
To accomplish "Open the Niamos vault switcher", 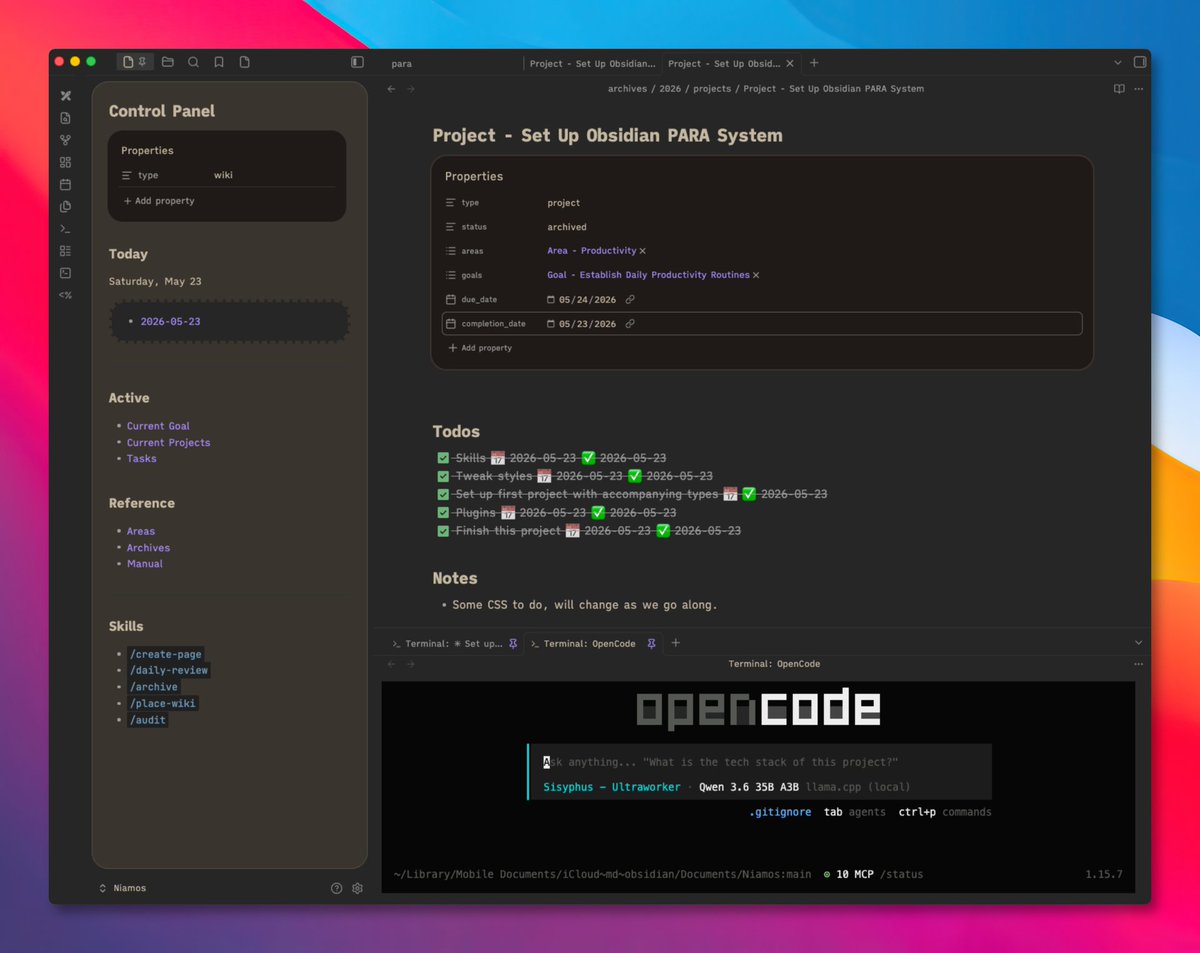I will pos(122,888).
